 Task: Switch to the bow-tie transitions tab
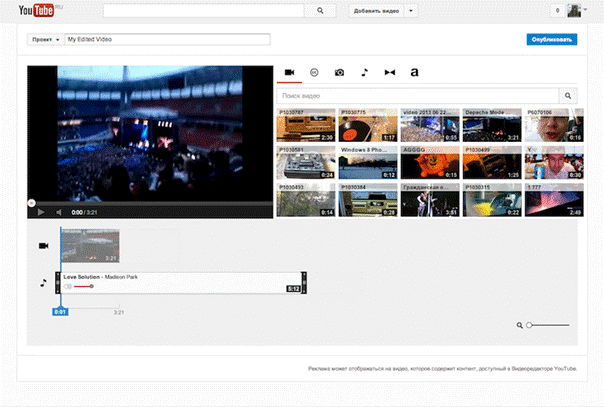click(x=390, y=72)
